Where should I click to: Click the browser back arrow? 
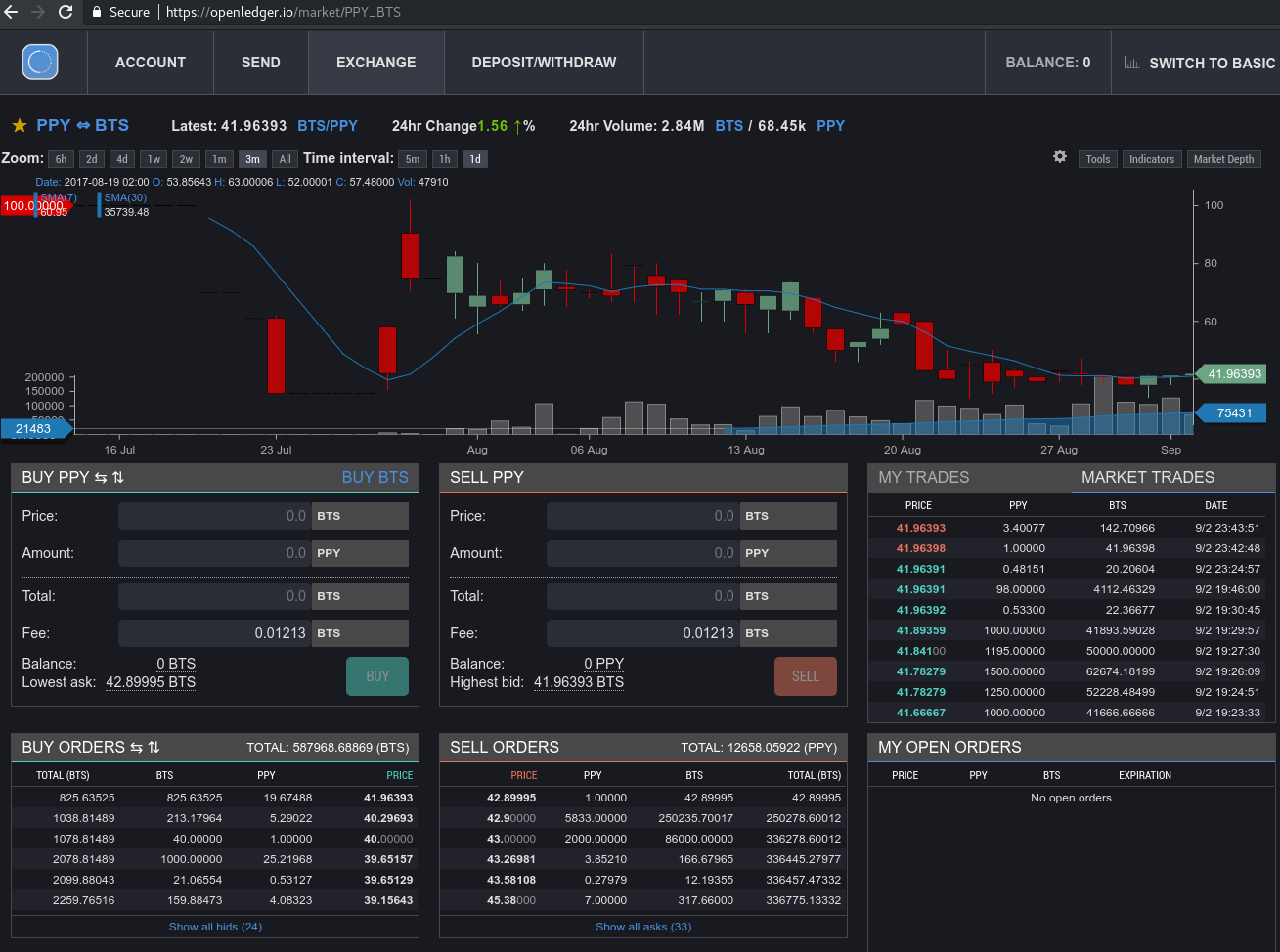12,12
